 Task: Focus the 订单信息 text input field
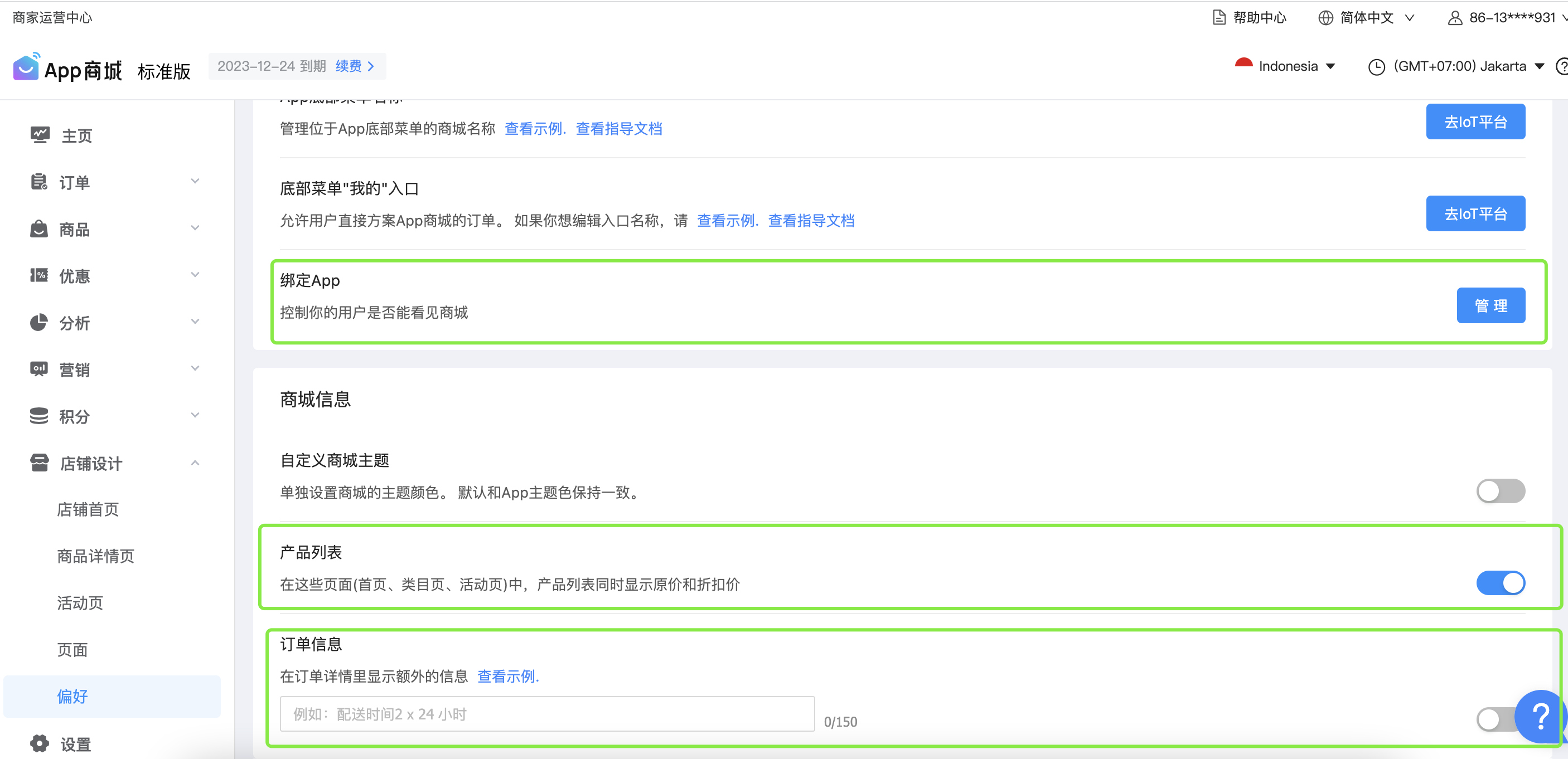[547, 714]
